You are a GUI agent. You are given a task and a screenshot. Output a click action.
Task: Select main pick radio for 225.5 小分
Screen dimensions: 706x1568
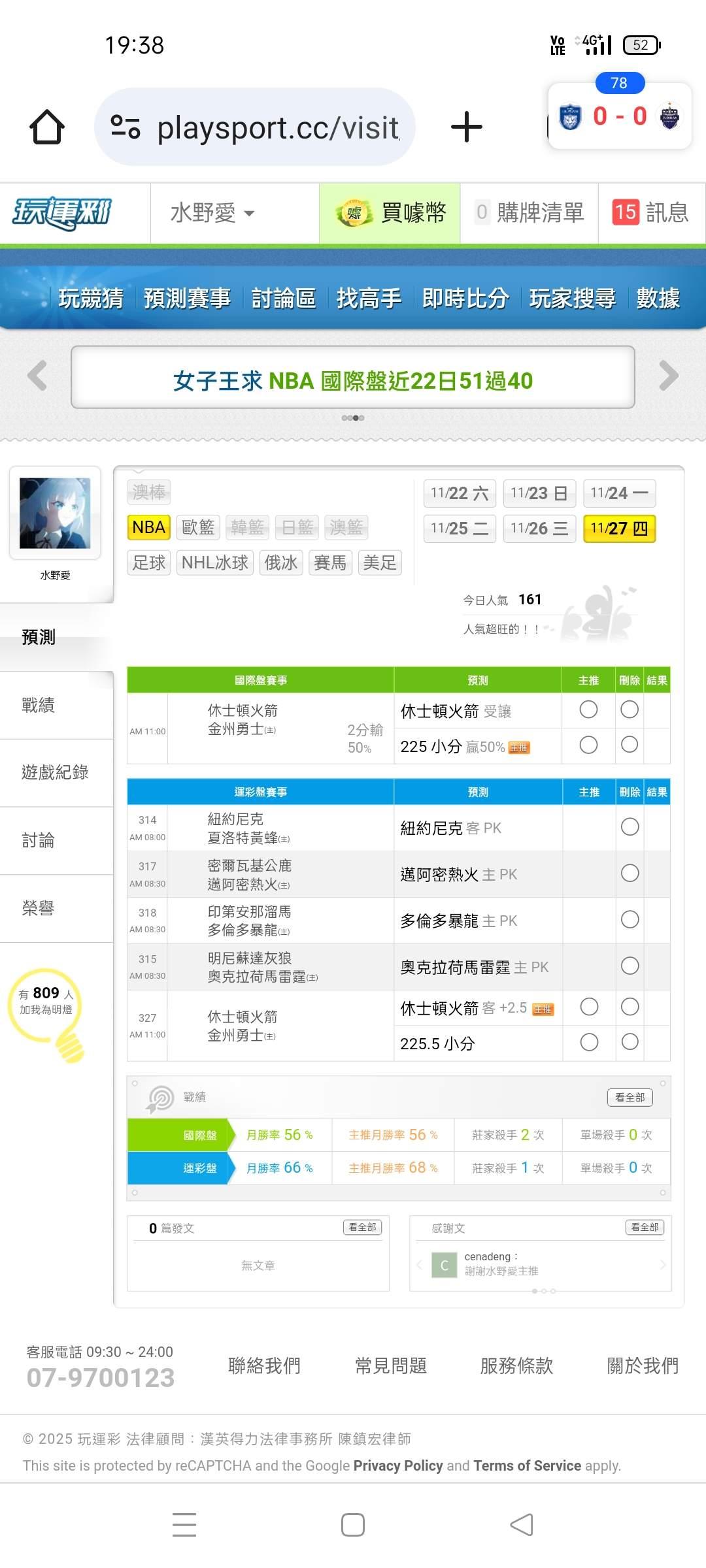coord(588,1042)
